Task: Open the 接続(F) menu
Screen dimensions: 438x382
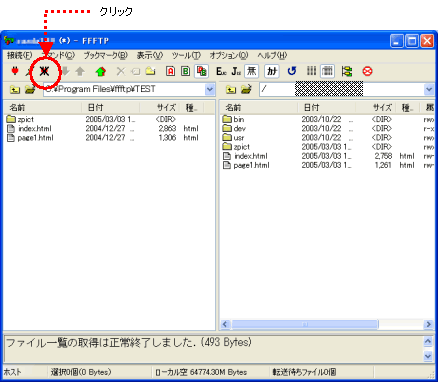Action: 20,55
